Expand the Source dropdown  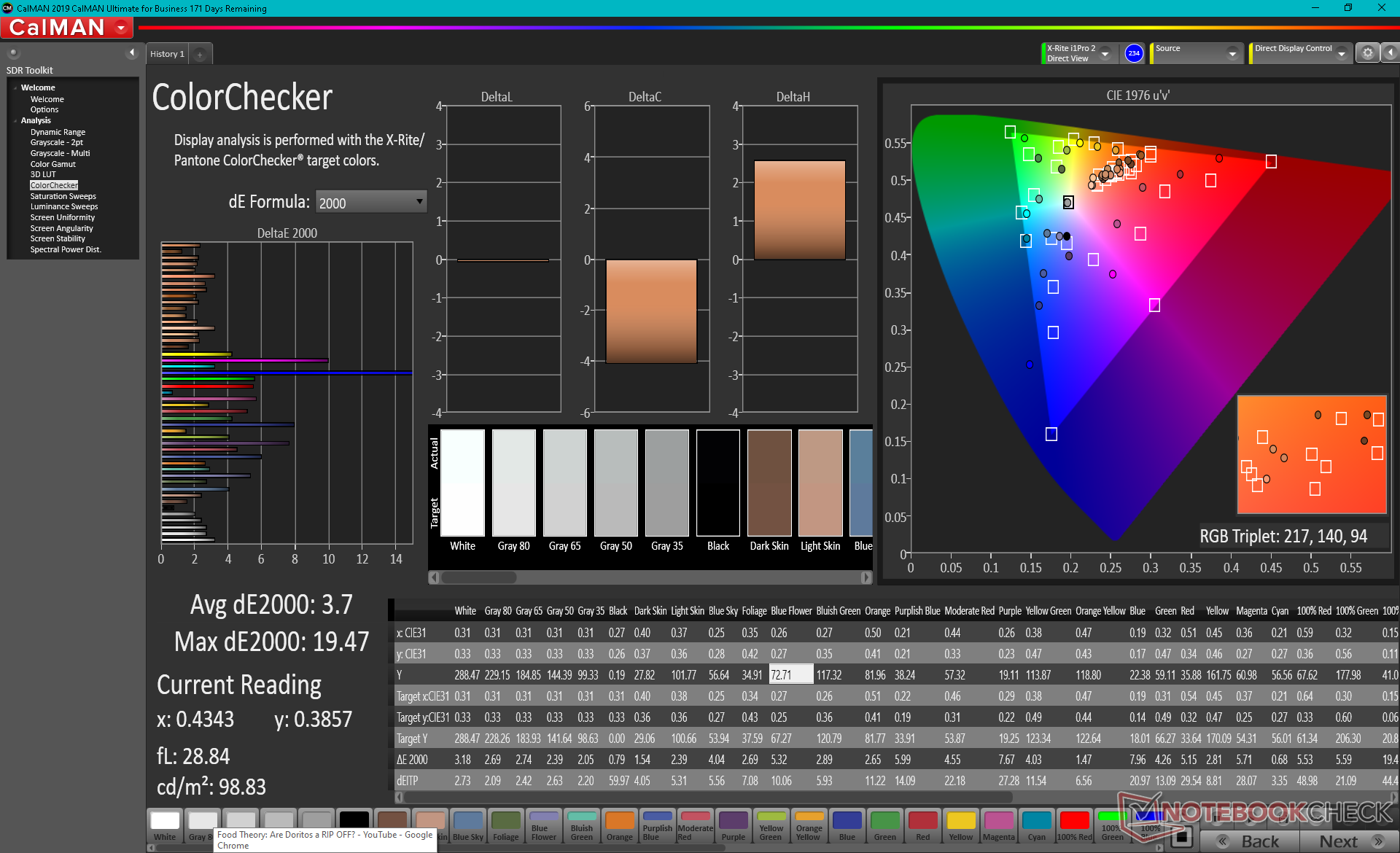click(x=1232, y=54)
